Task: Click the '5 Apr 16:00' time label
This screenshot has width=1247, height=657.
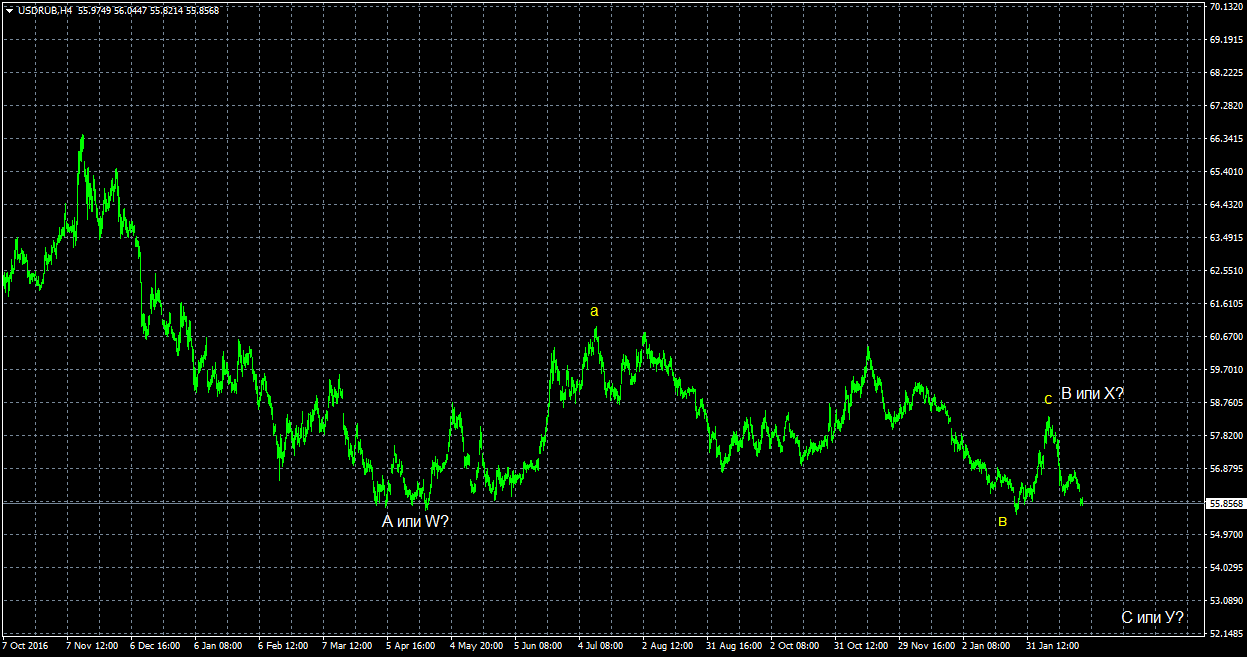Action: point(411,646)
